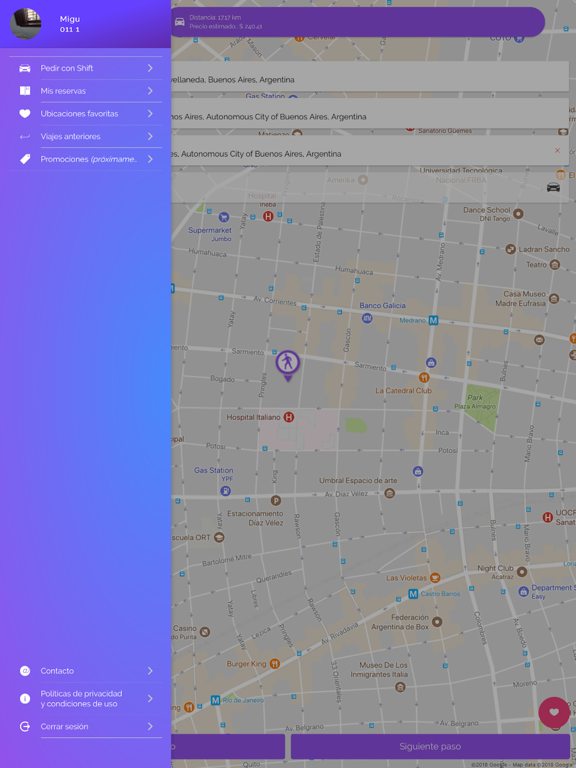Click the Siguiente paso button
This screenshot has width=576, height=768.
pos(430,746)
